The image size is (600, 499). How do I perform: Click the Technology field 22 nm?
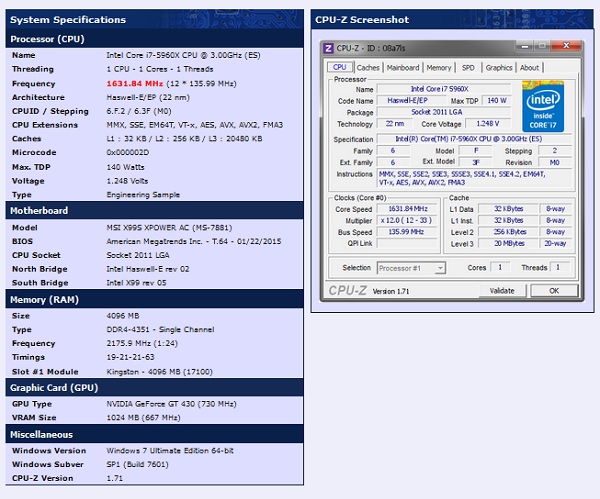point(394,124)
